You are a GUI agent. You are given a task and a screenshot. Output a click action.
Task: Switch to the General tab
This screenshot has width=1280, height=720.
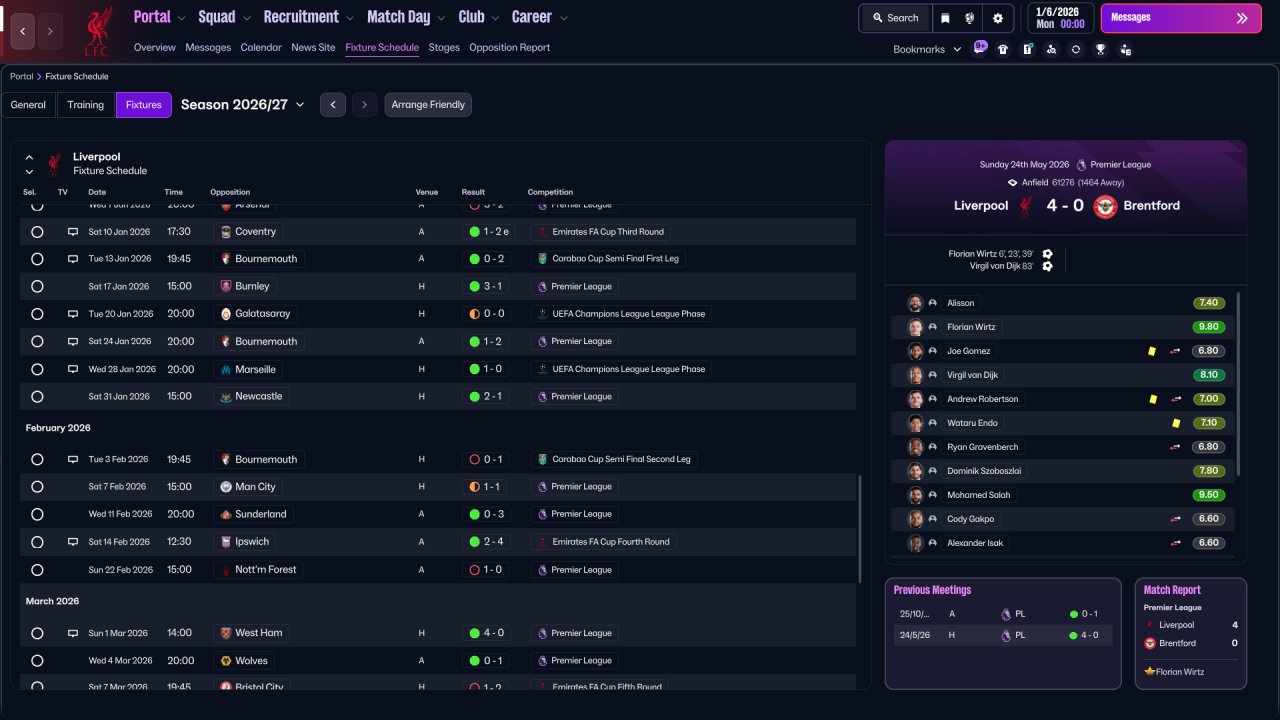(28, 105)
